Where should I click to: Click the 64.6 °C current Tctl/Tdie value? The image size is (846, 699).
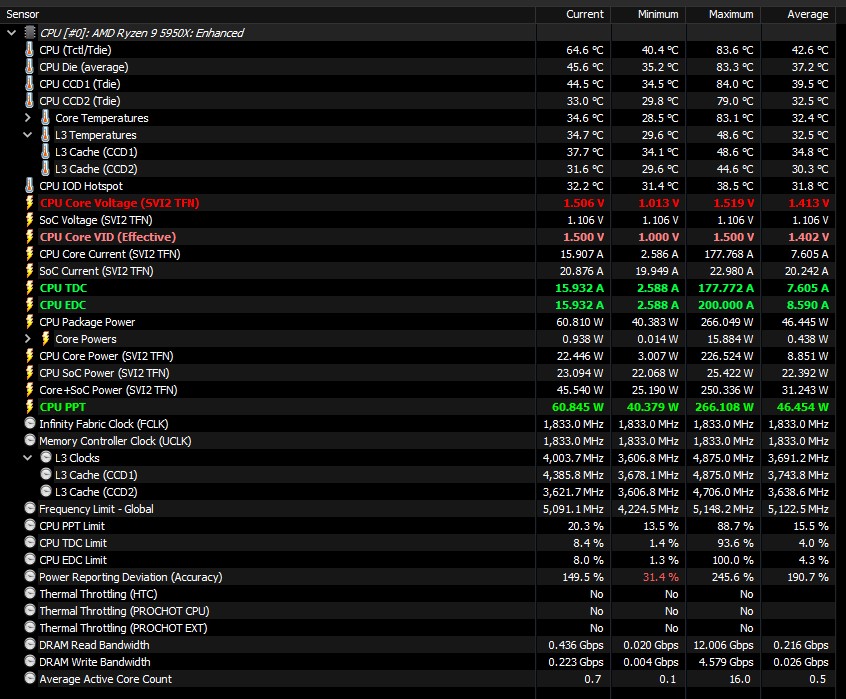click(585, 50)
